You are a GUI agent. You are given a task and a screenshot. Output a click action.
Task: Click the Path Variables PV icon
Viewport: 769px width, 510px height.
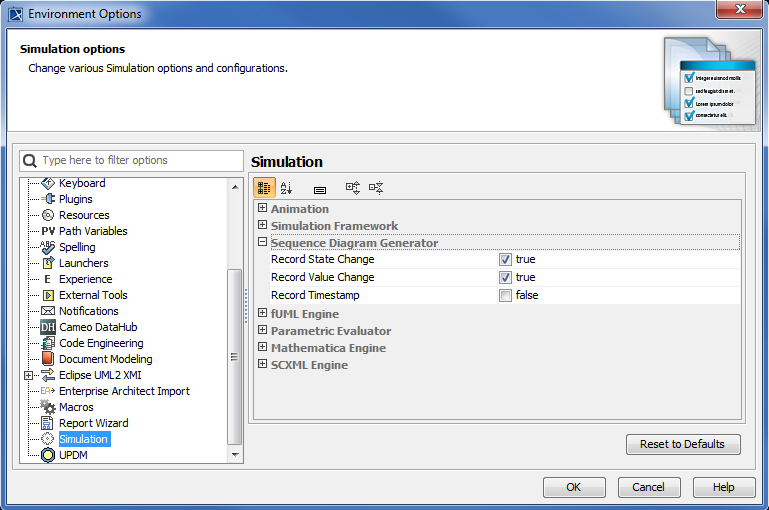(x=48, y=231)
